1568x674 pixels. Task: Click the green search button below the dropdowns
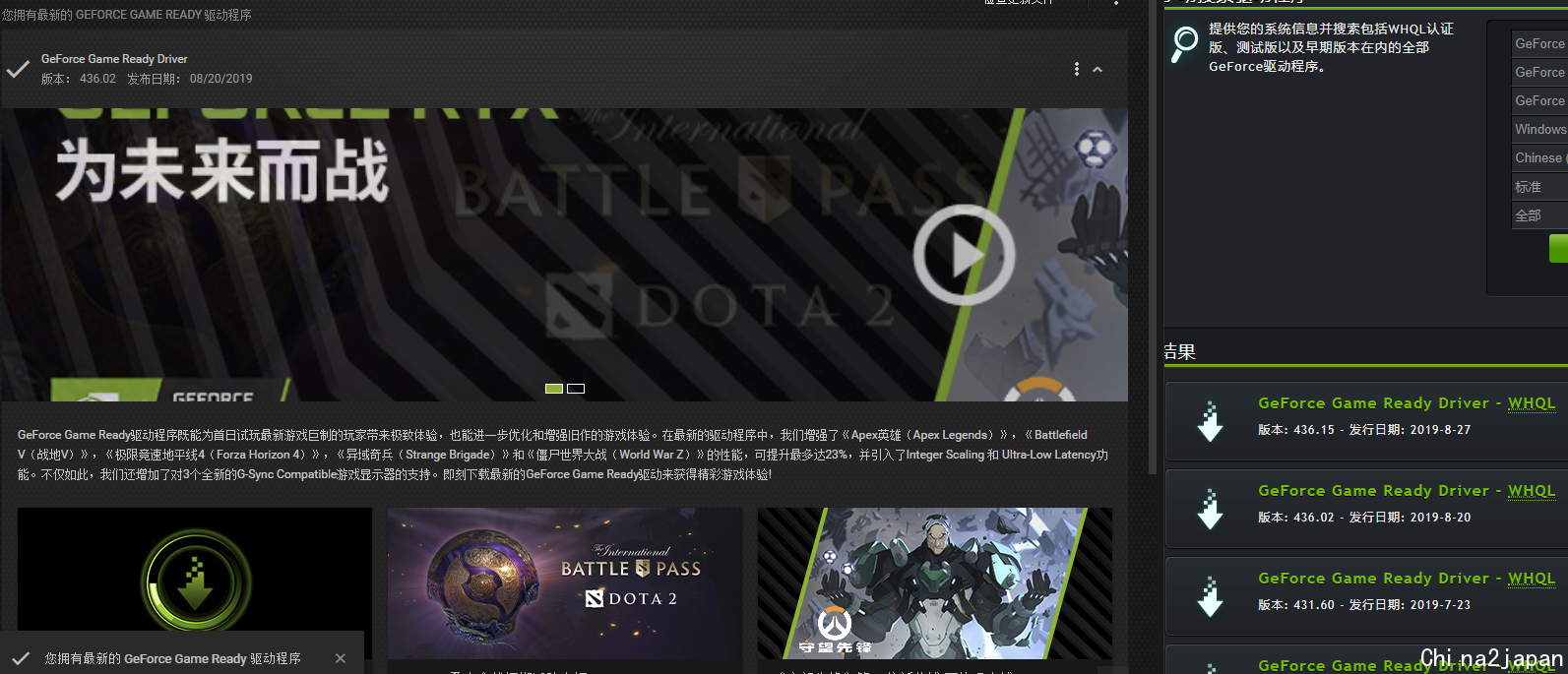(x=1558, y=248)
